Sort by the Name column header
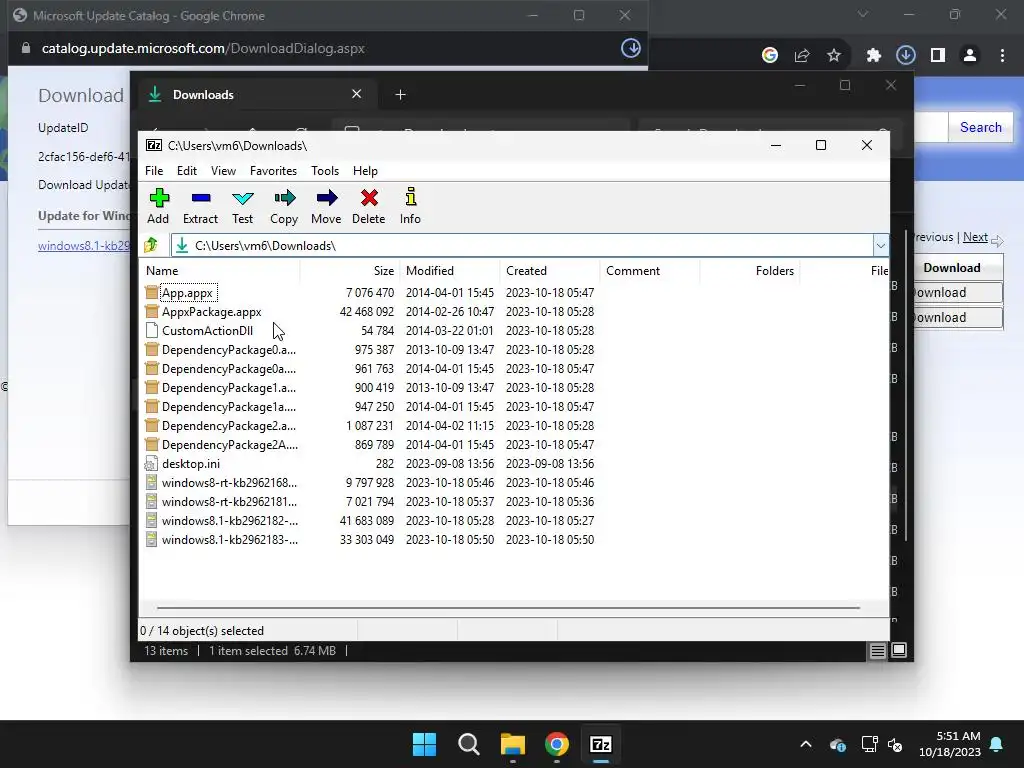1024x768 pixels. point(221,270)
